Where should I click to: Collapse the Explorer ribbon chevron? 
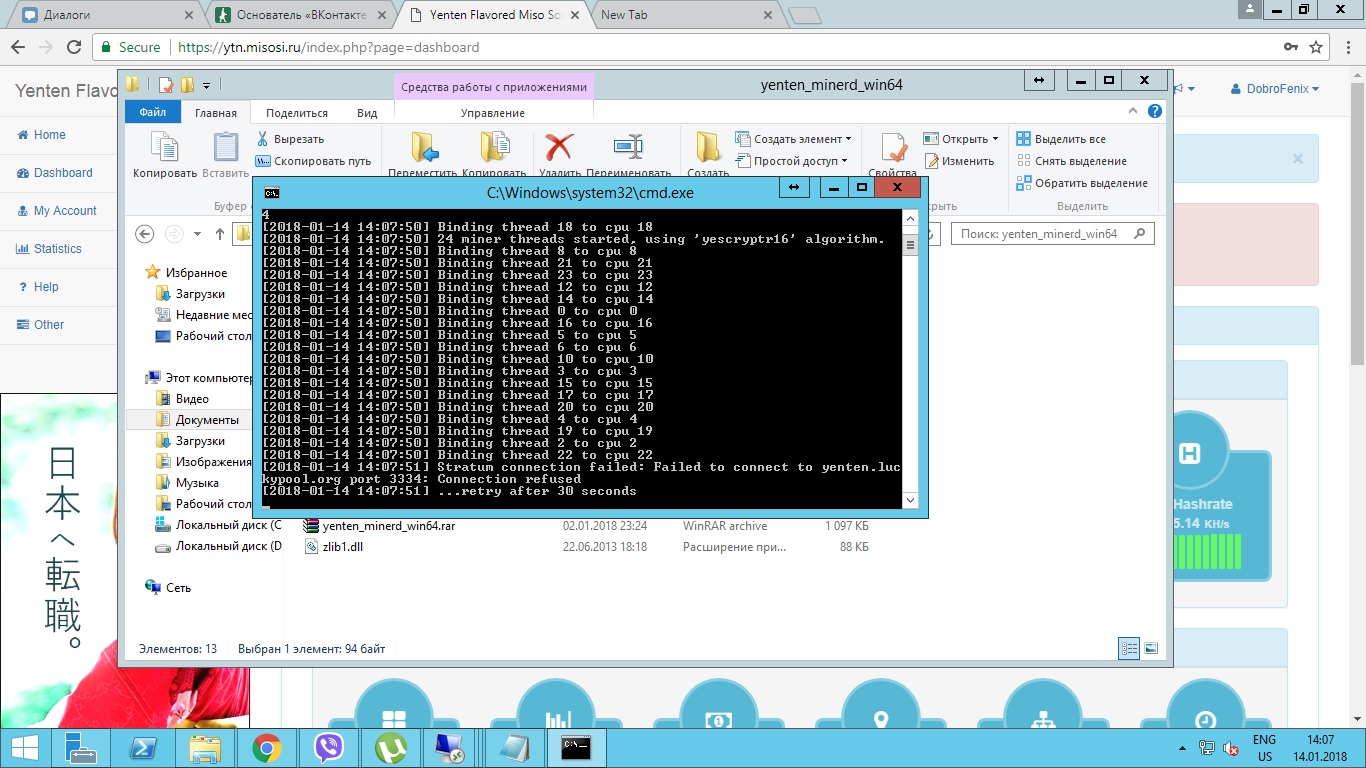[1133, 112]
